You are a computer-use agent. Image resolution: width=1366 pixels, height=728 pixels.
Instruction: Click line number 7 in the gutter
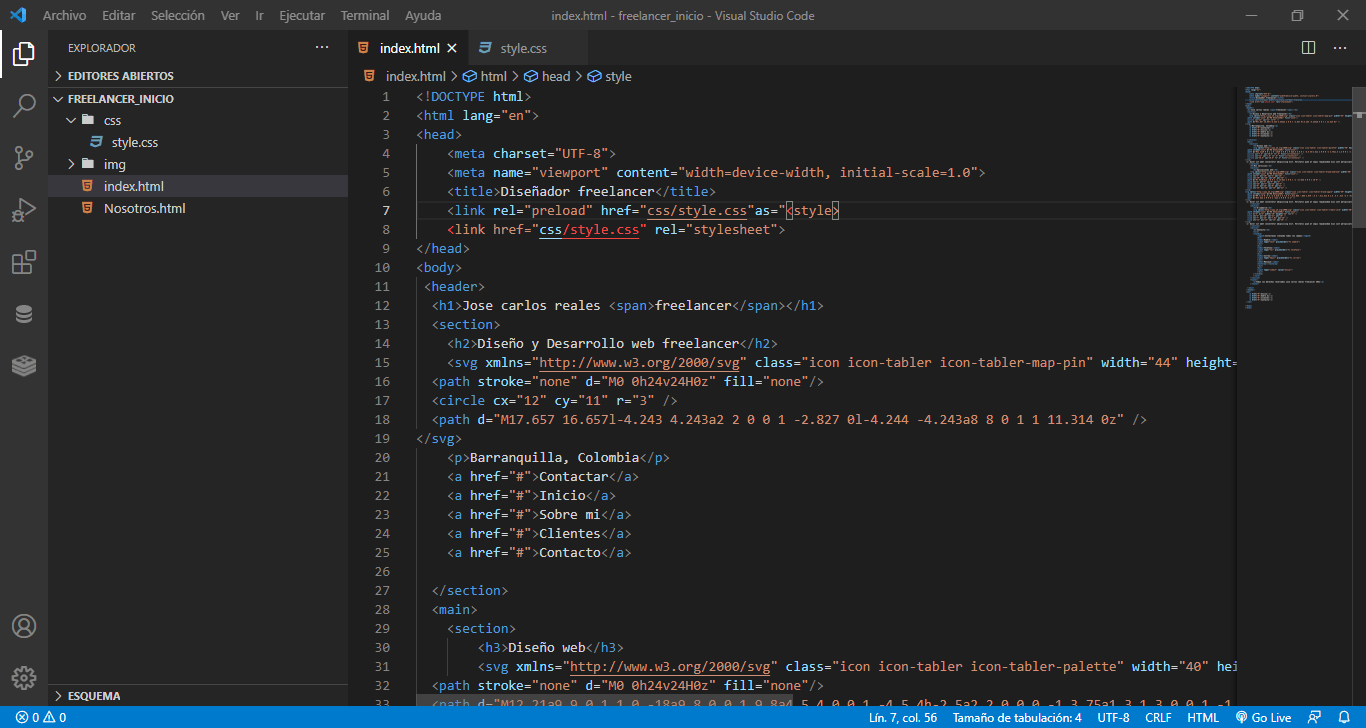coord(386,210)
